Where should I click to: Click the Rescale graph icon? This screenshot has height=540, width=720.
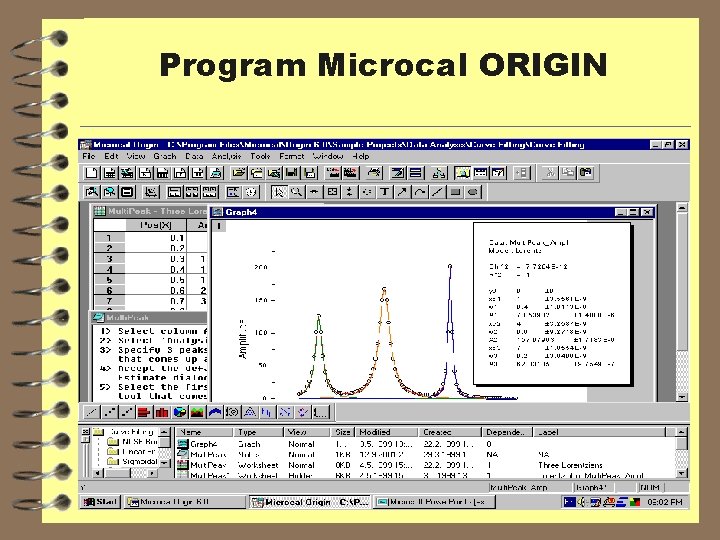point(151,192)
